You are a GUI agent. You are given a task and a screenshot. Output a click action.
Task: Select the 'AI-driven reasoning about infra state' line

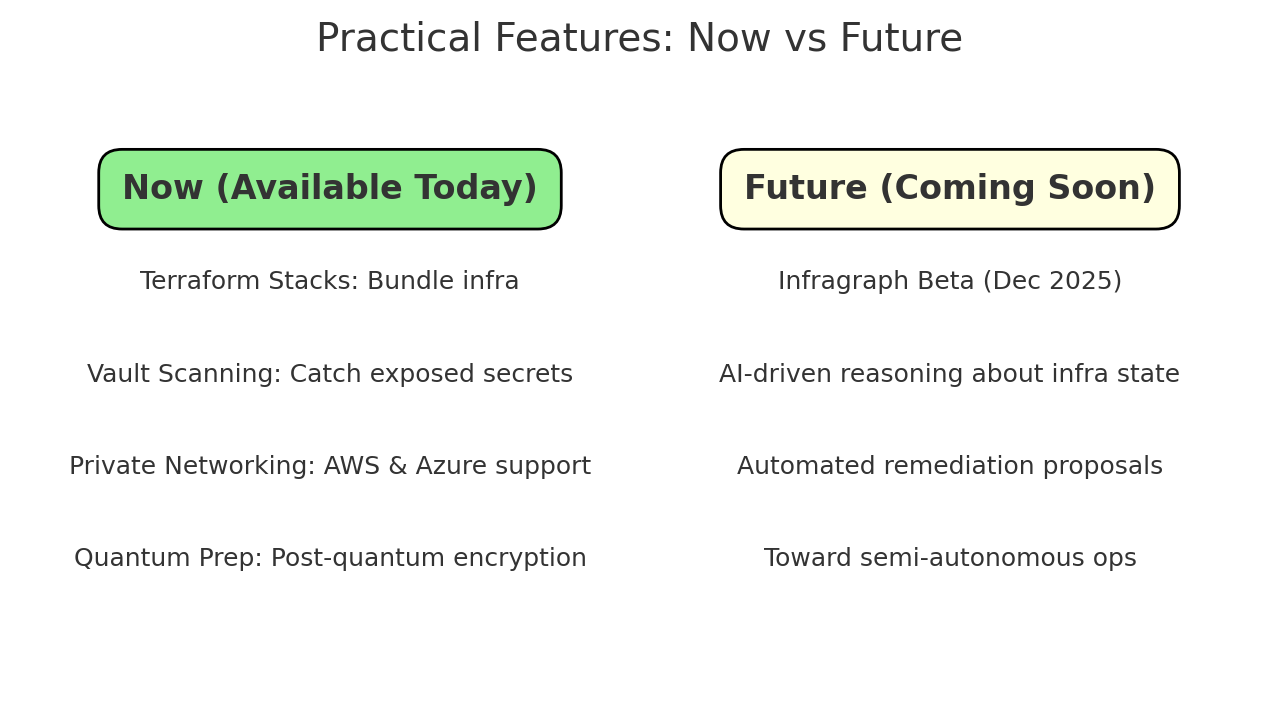click(x=949, y=375)
